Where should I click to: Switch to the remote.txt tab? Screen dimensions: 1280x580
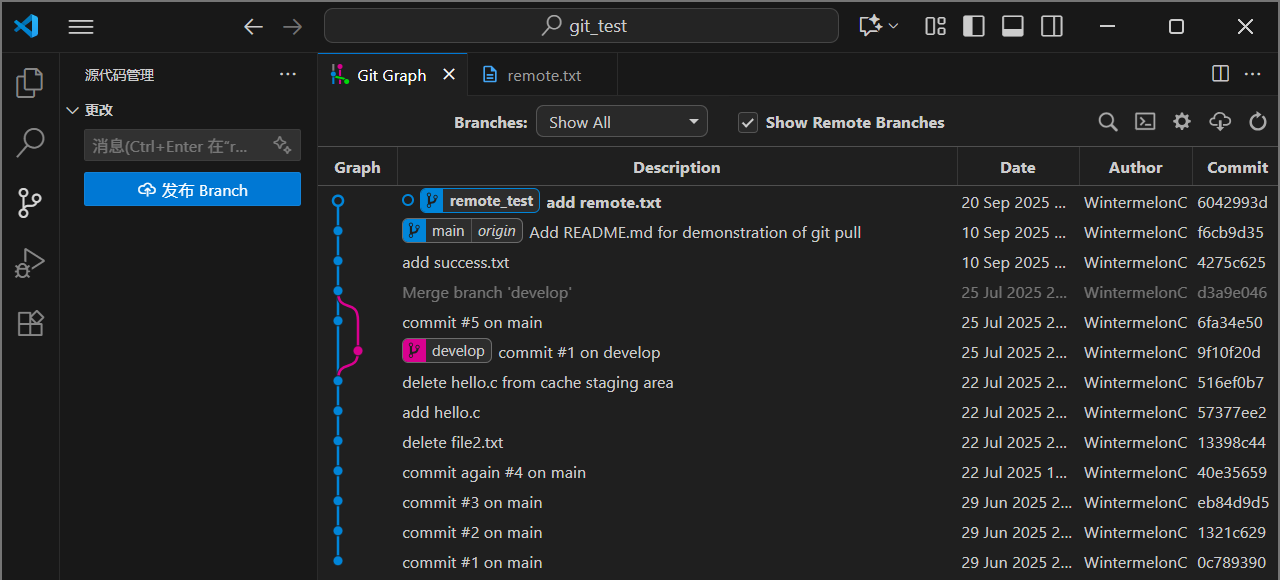543,75
